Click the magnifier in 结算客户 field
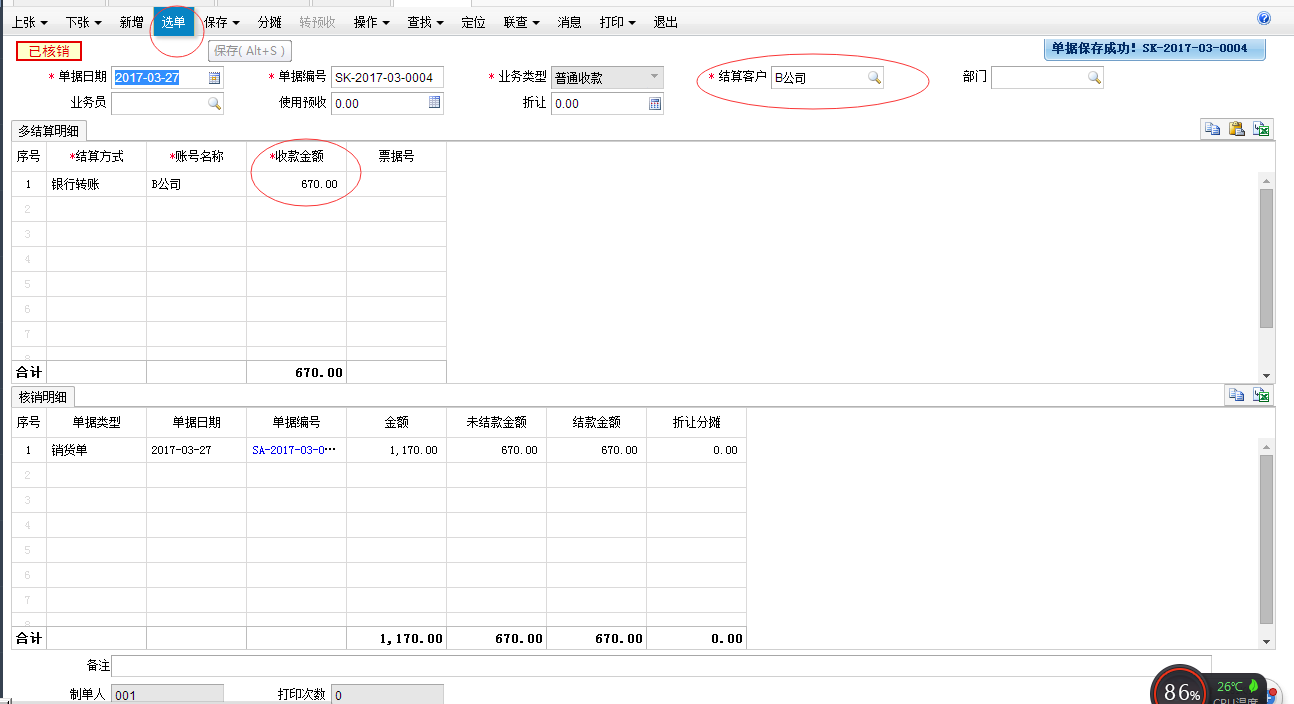The width and height of the screenshot is (1294, 704). tap(874, 78)
